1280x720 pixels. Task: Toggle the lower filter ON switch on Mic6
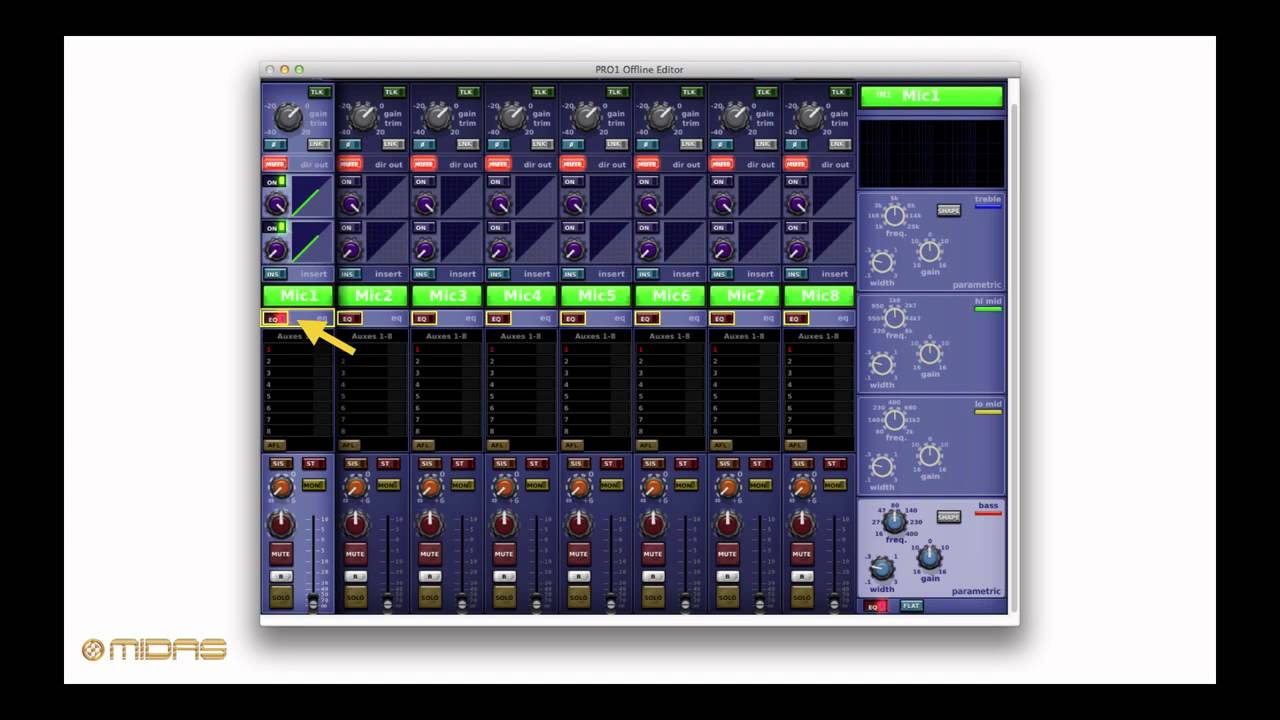click(x=646, y=228)
